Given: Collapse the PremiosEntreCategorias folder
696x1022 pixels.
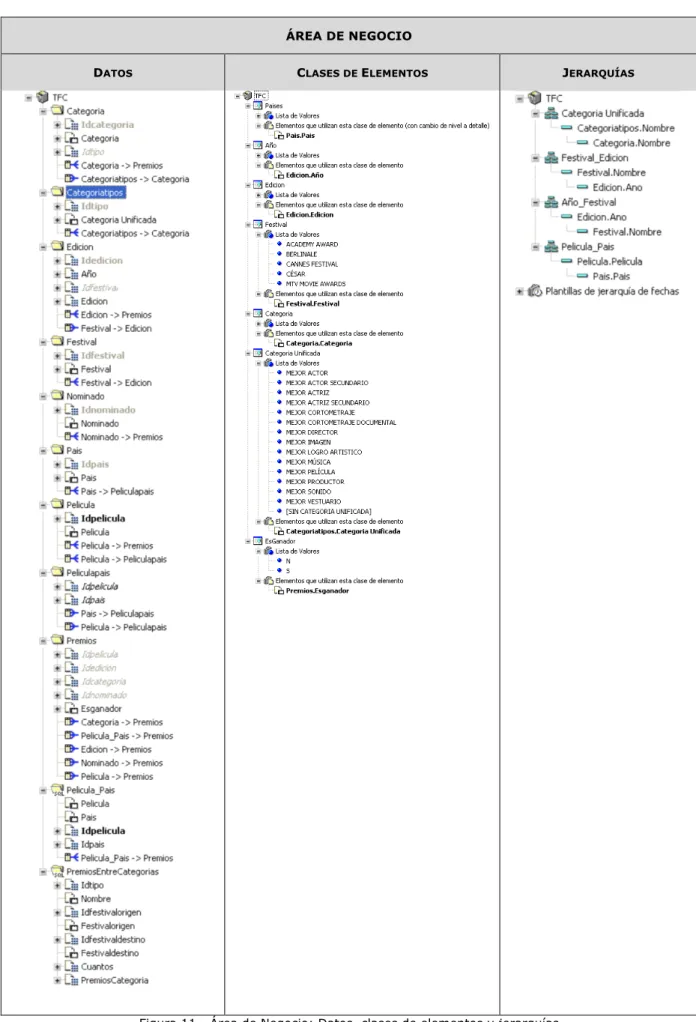Looking at the screenshot, I should click(x=43, y=872).
